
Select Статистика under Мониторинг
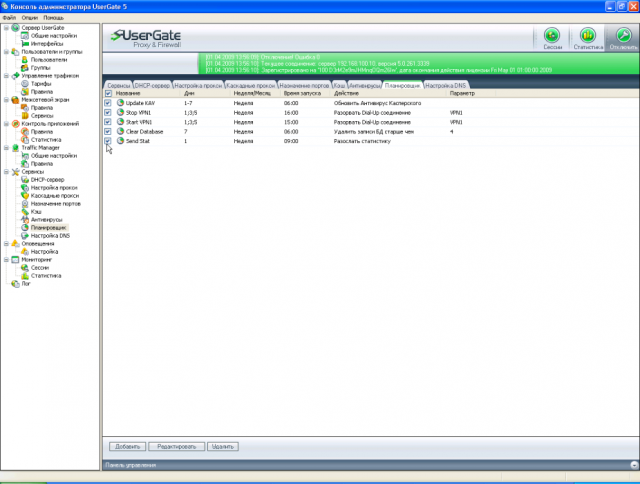pos(46,276)
